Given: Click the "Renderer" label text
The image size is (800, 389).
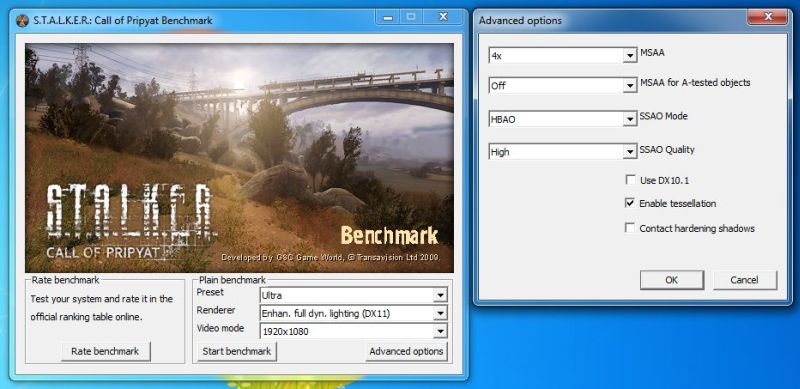Looking at the screenshot, I should (216, 310).
